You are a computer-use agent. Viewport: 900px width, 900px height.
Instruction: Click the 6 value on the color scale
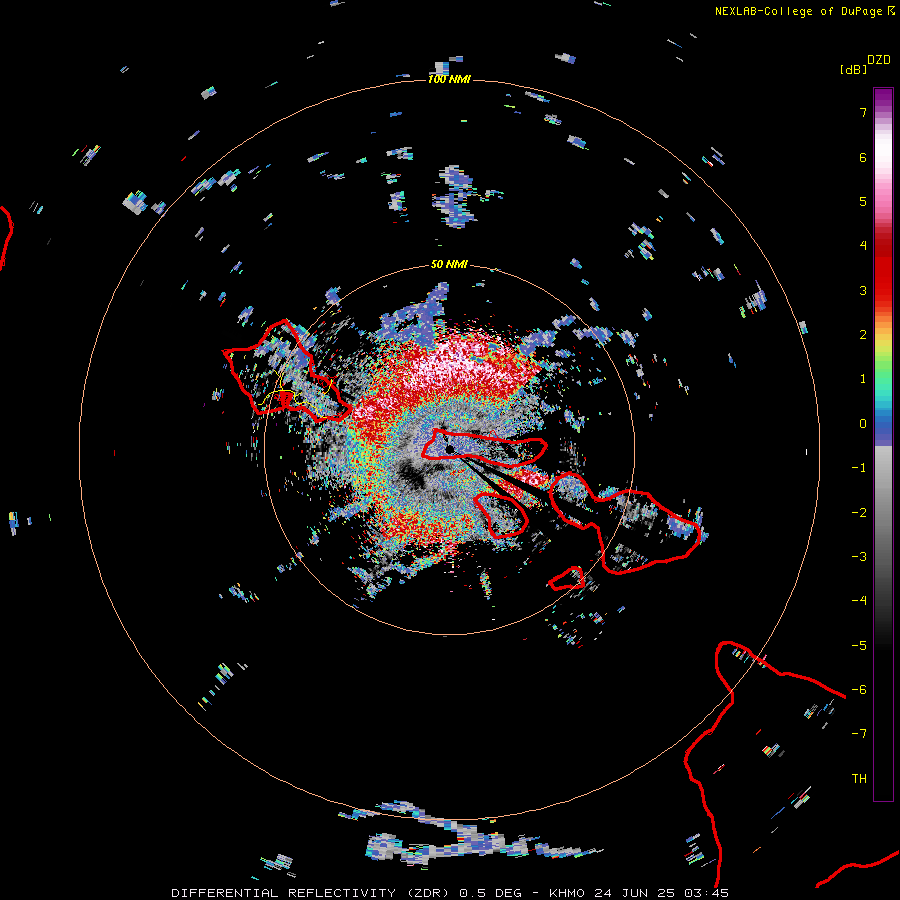click(863, 157)
